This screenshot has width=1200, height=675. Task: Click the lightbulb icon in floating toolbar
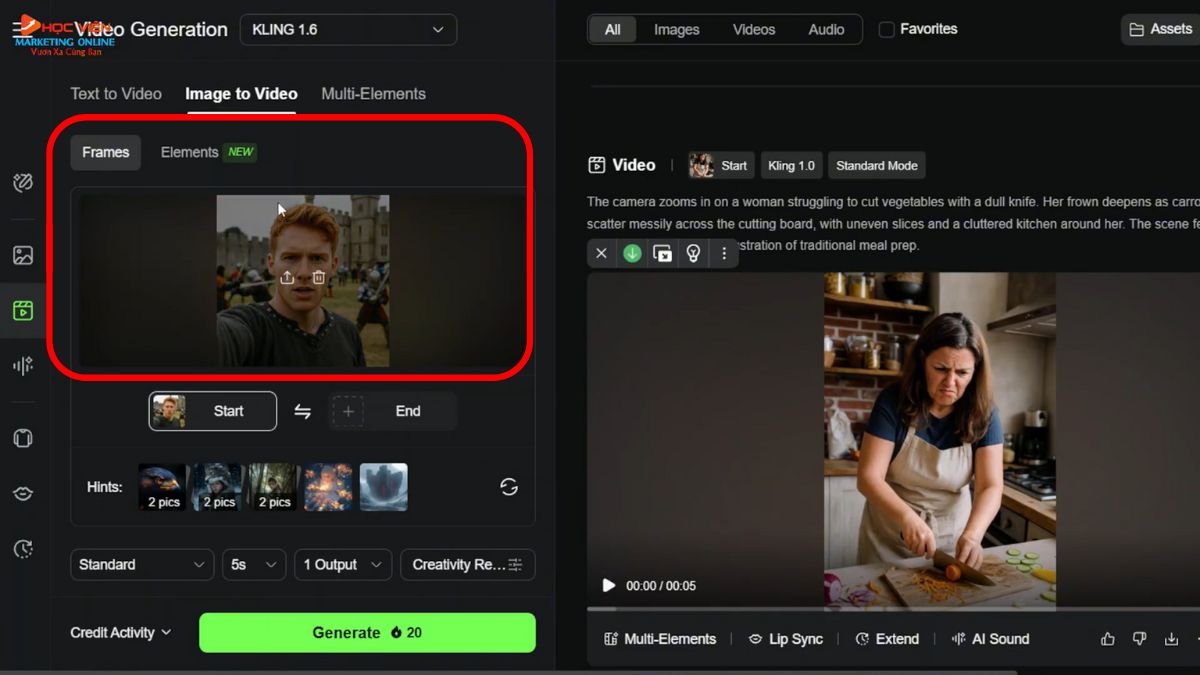click(693, 253)
